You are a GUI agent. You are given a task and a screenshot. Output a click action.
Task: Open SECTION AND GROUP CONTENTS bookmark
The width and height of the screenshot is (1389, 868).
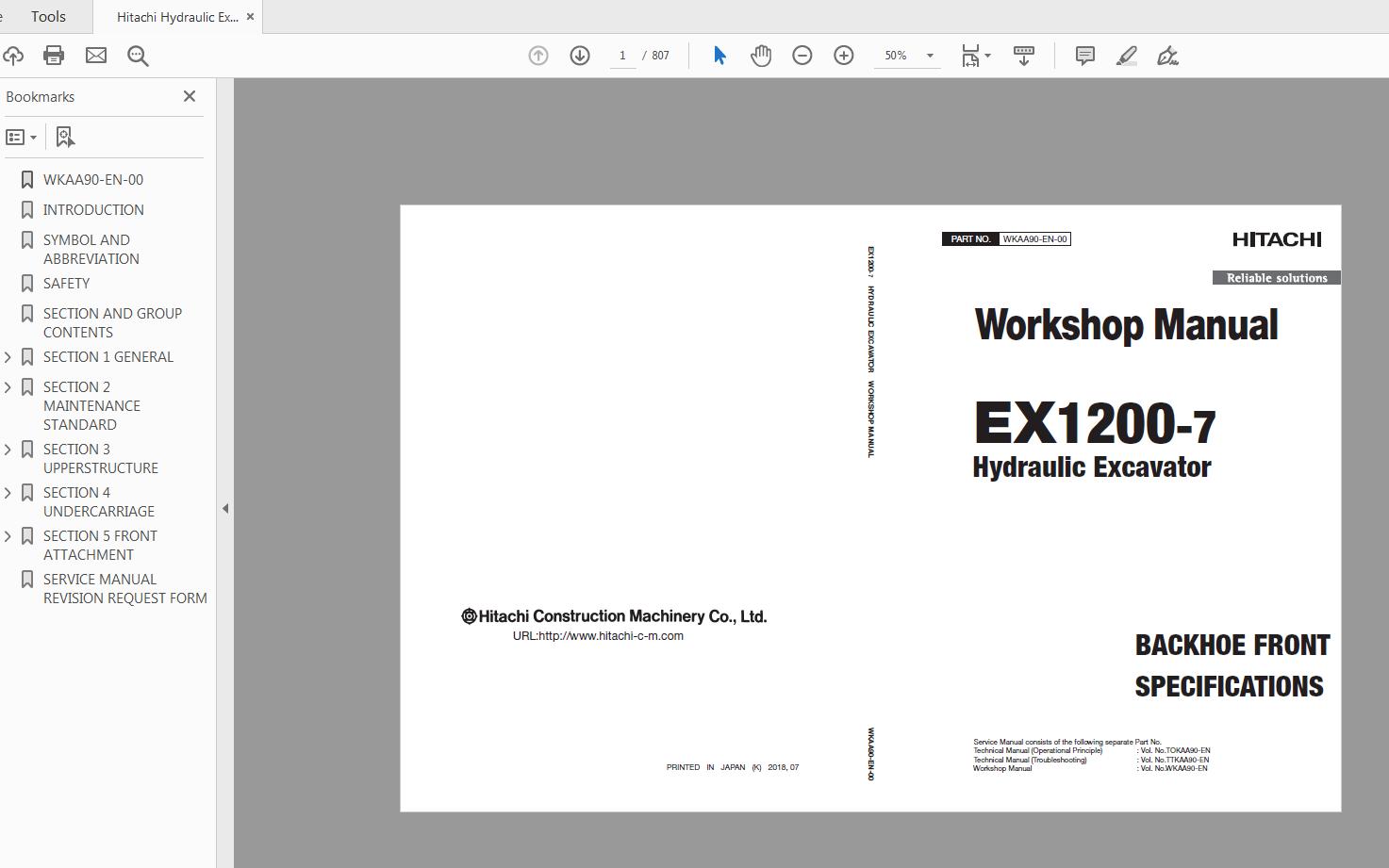click(x=112, y=323)
